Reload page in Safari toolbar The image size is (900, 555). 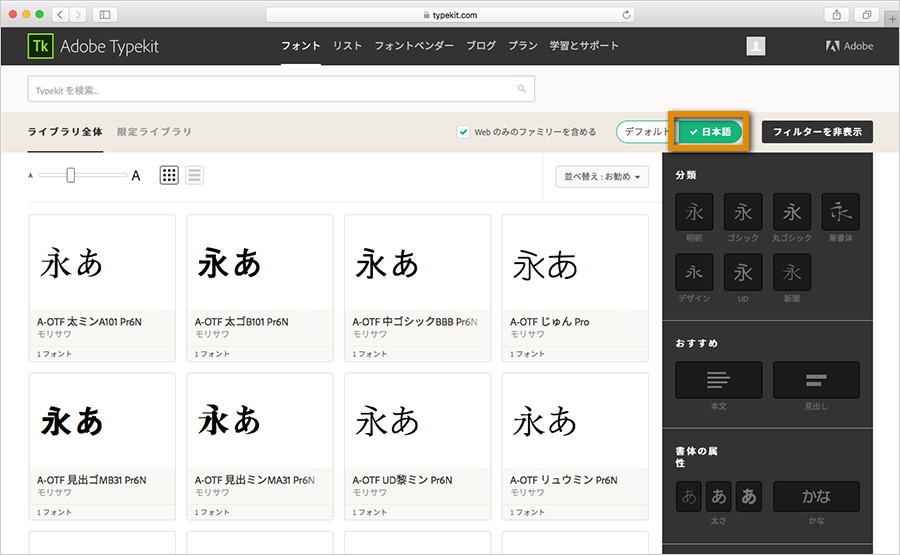(x=626, y=15)
